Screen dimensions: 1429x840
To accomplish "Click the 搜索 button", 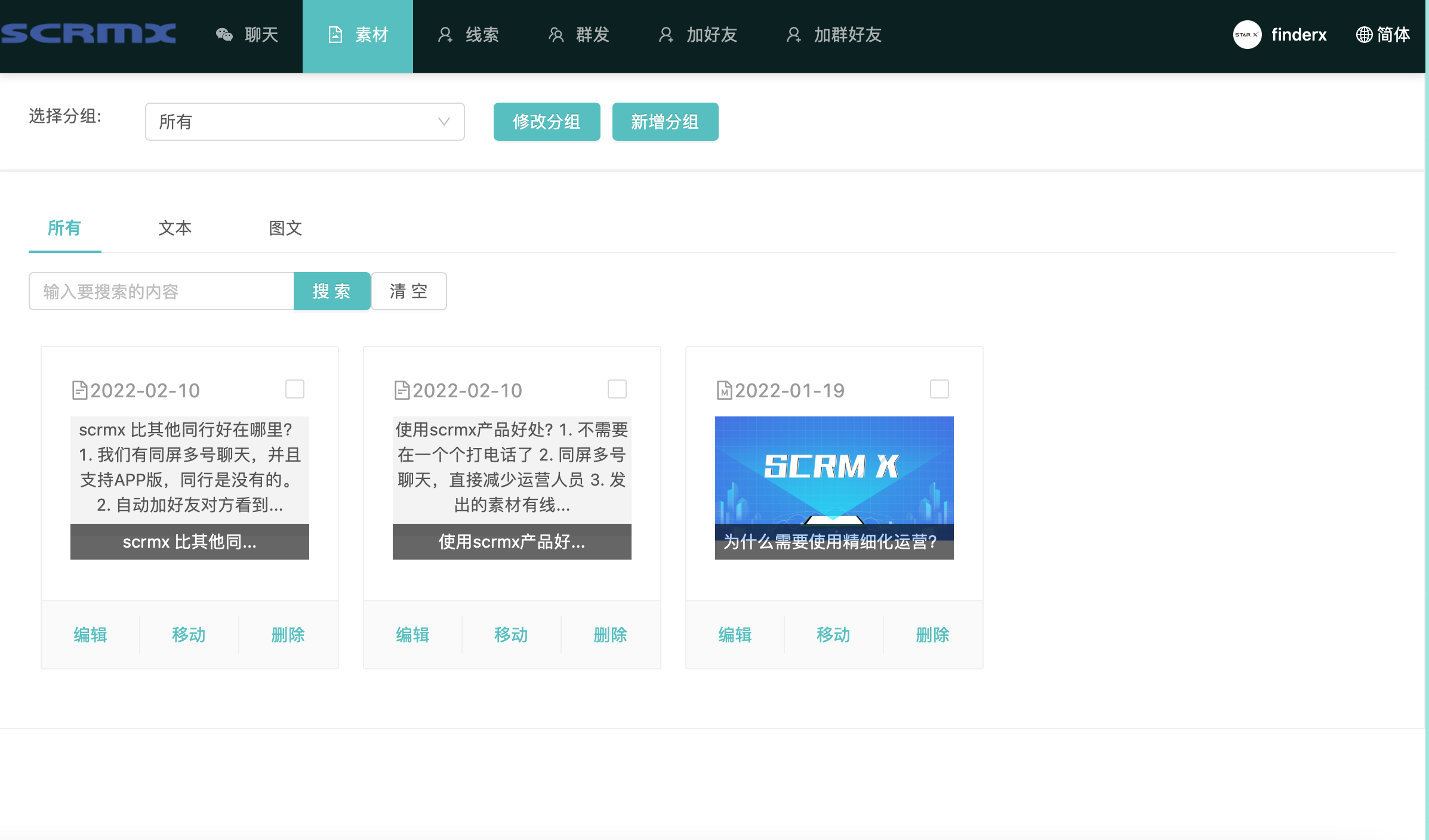I will click(x=332, y=291).
